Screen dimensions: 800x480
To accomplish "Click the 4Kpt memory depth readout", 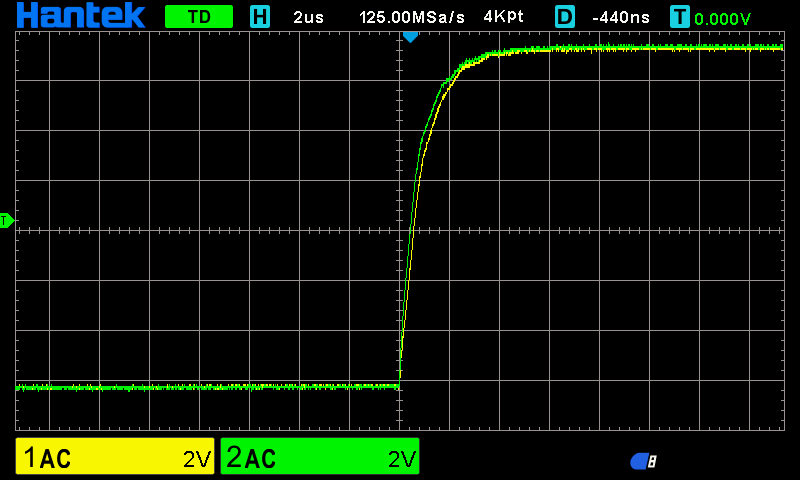I will 503,17.
